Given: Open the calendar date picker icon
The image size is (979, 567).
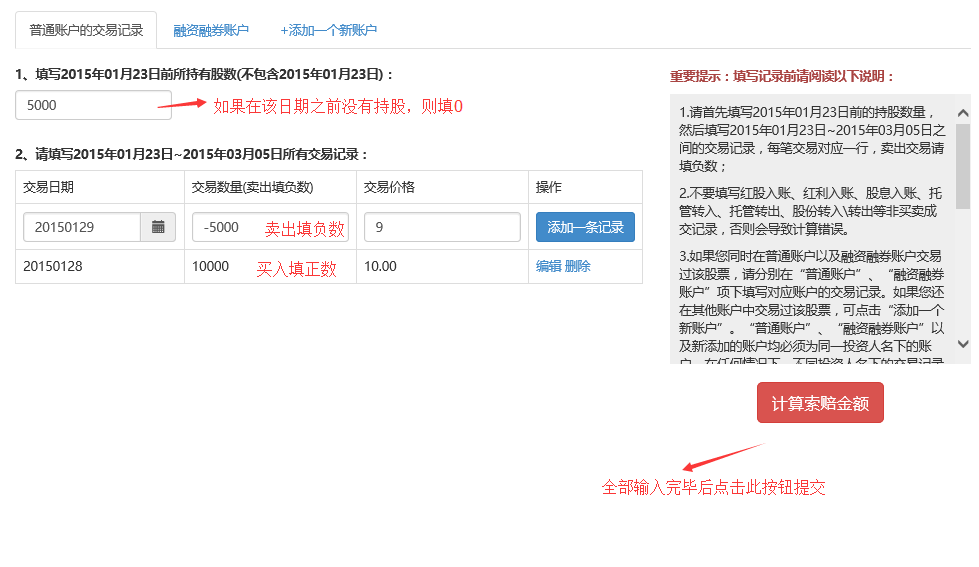Looking at the screenshot, I should tap(158, 227).
